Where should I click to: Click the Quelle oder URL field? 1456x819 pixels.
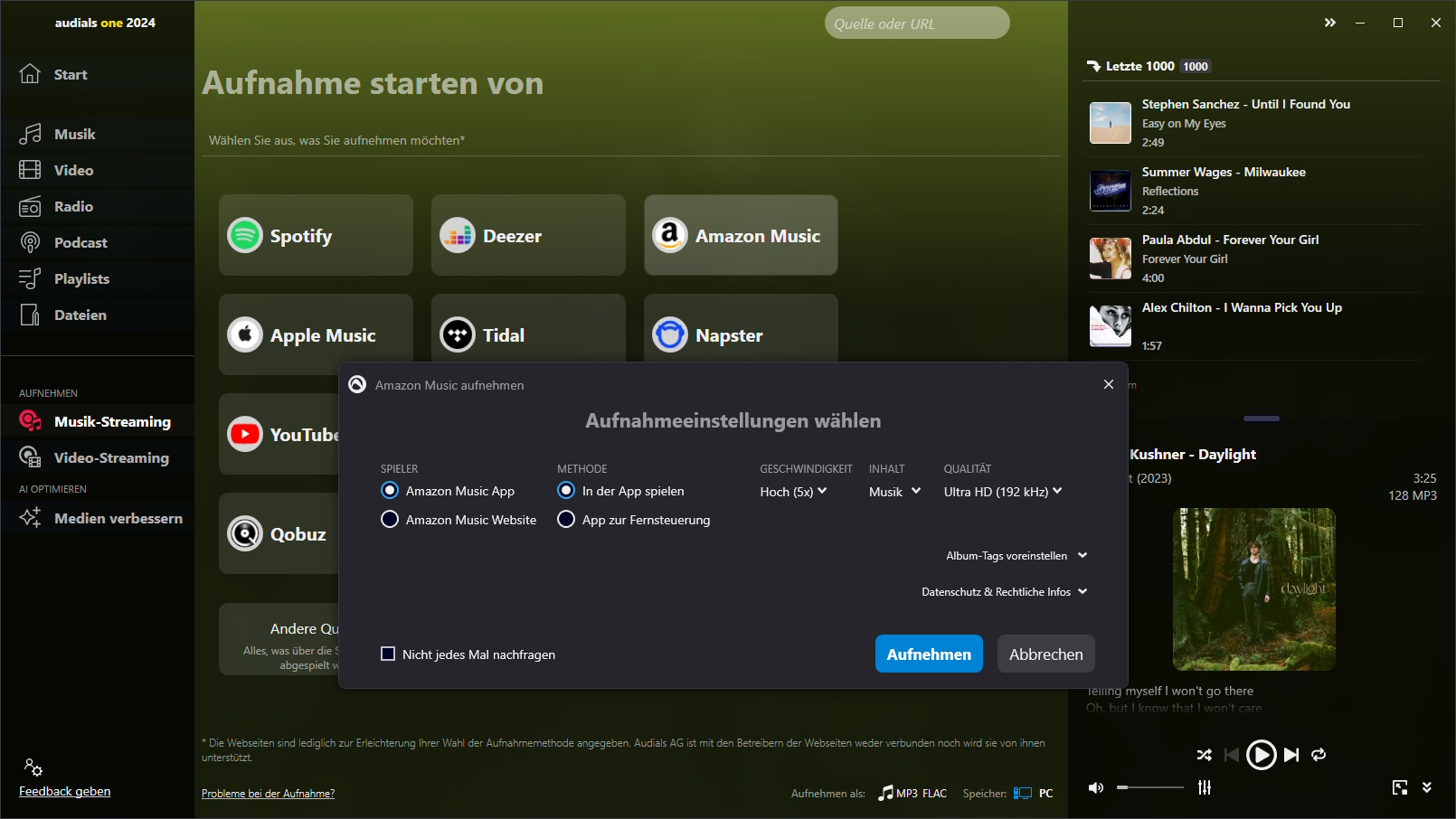pos(917,24)
